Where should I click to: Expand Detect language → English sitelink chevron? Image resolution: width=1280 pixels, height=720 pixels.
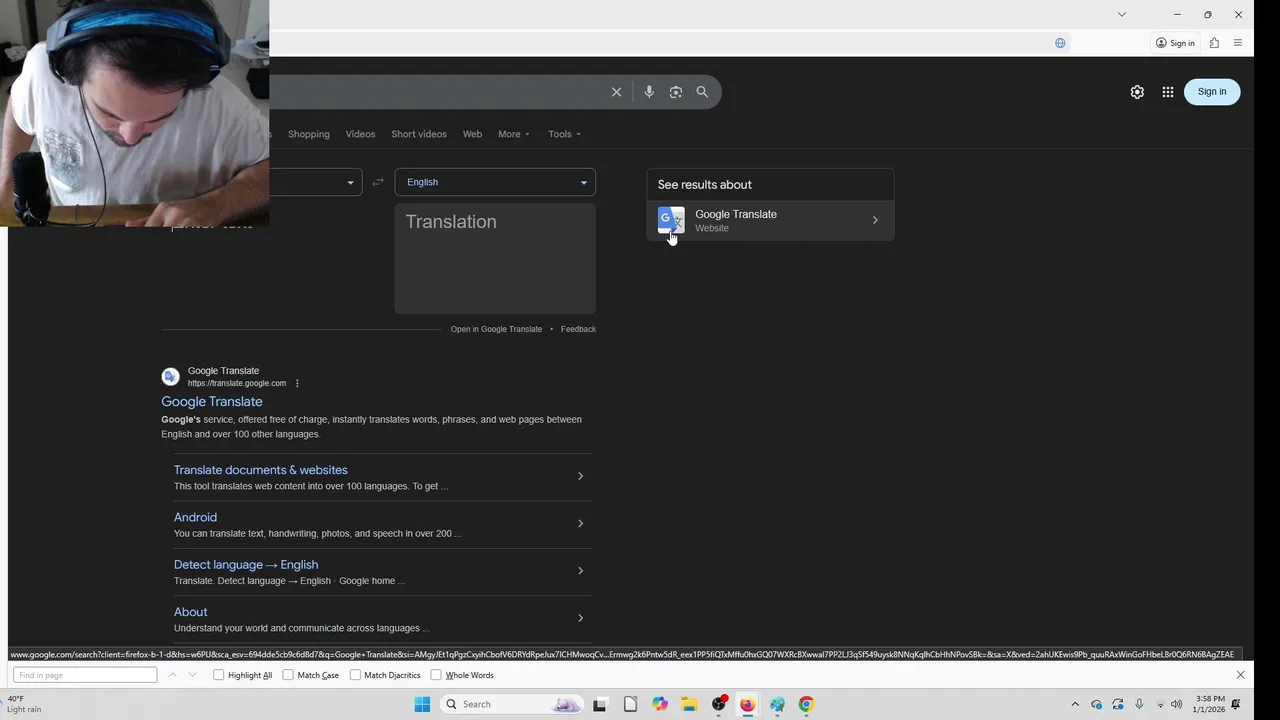580,571
